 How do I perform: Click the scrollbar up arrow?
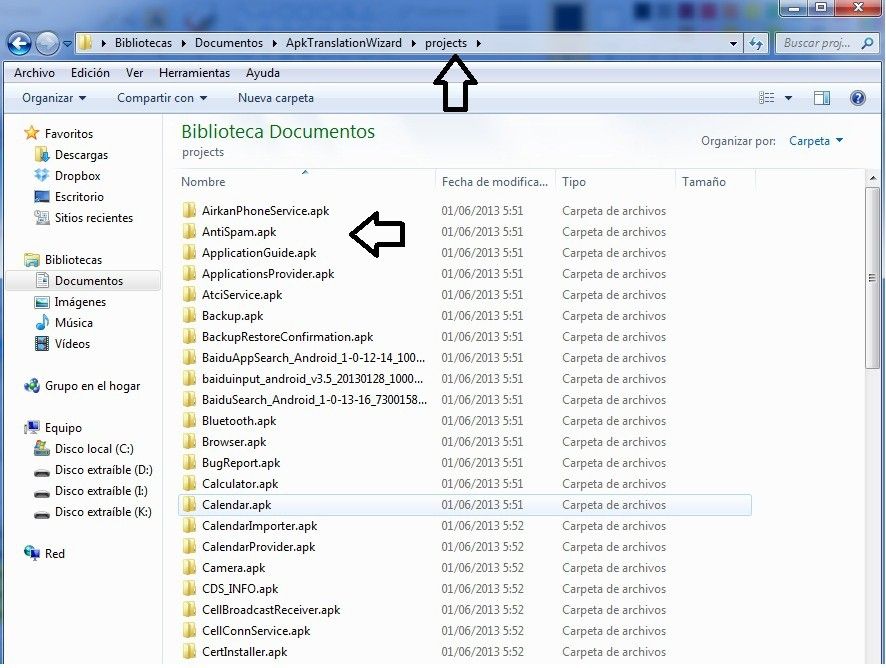872,179
